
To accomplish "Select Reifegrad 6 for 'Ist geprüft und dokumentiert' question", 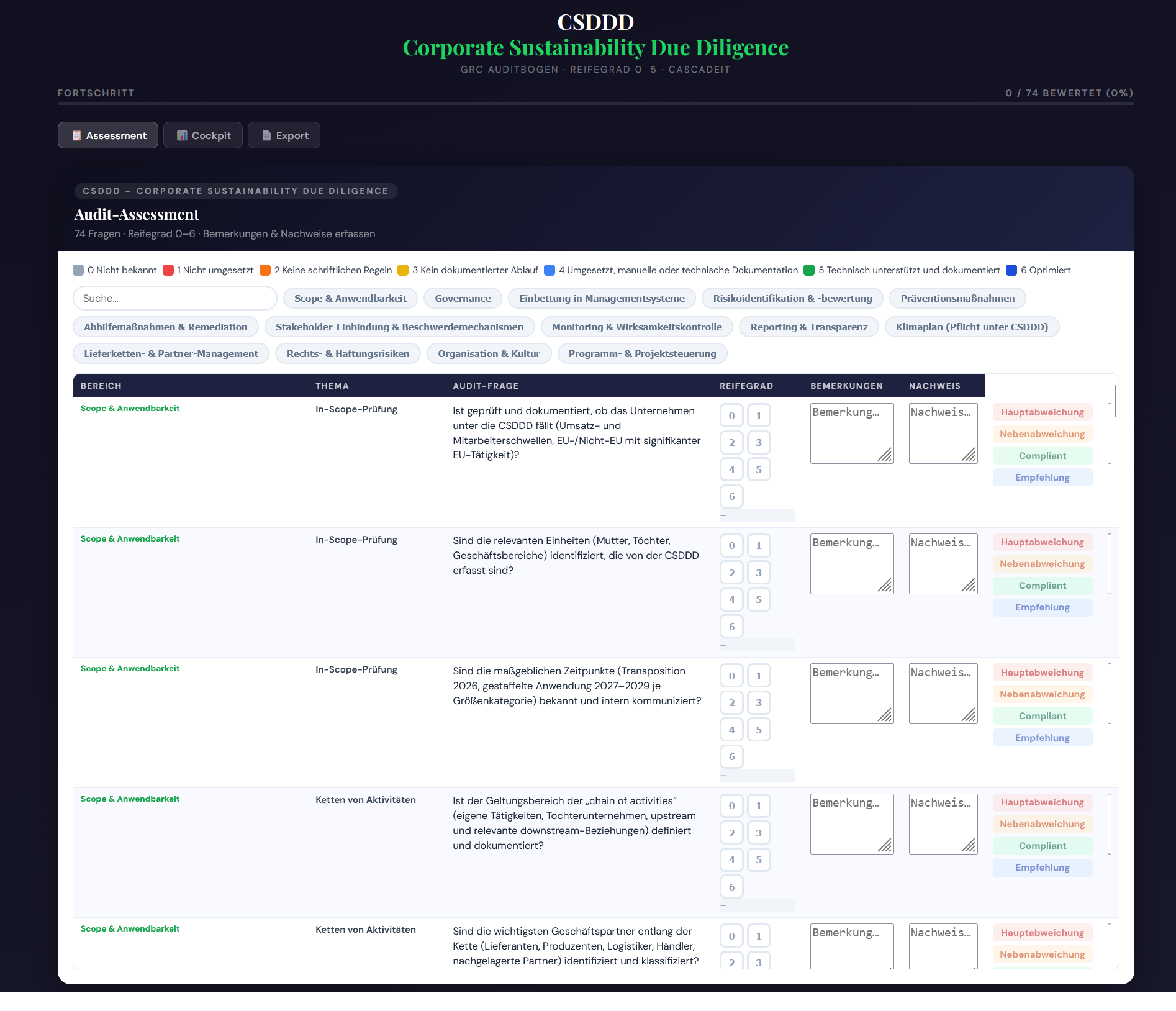I will 731,497.
